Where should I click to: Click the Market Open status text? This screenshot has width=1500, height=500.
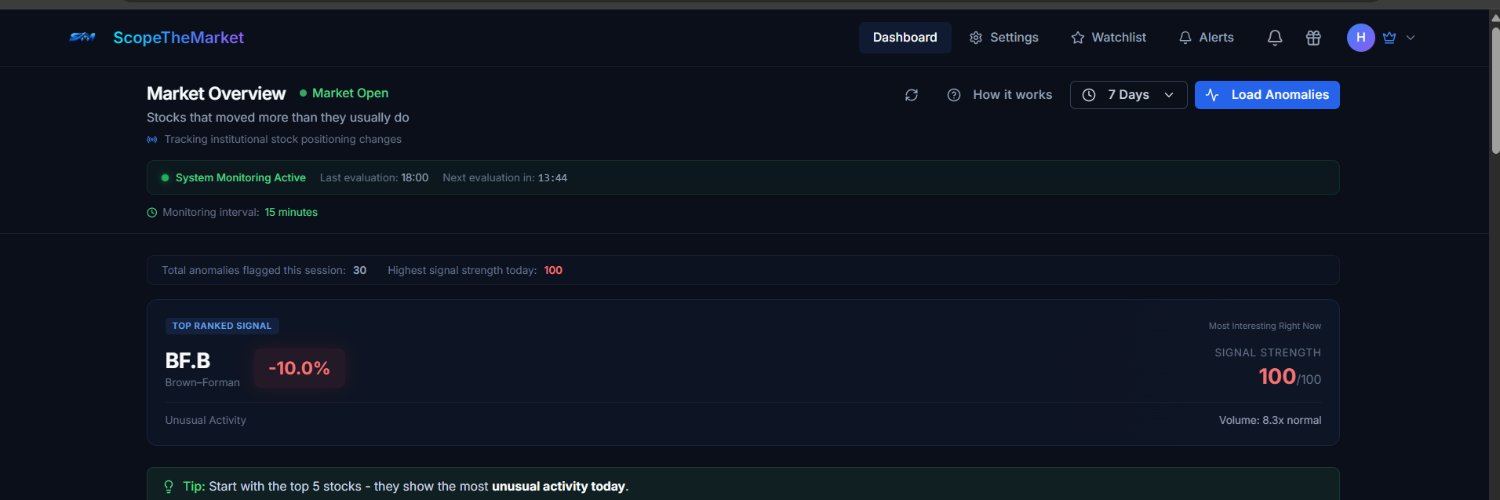click(x=350, y=93)
